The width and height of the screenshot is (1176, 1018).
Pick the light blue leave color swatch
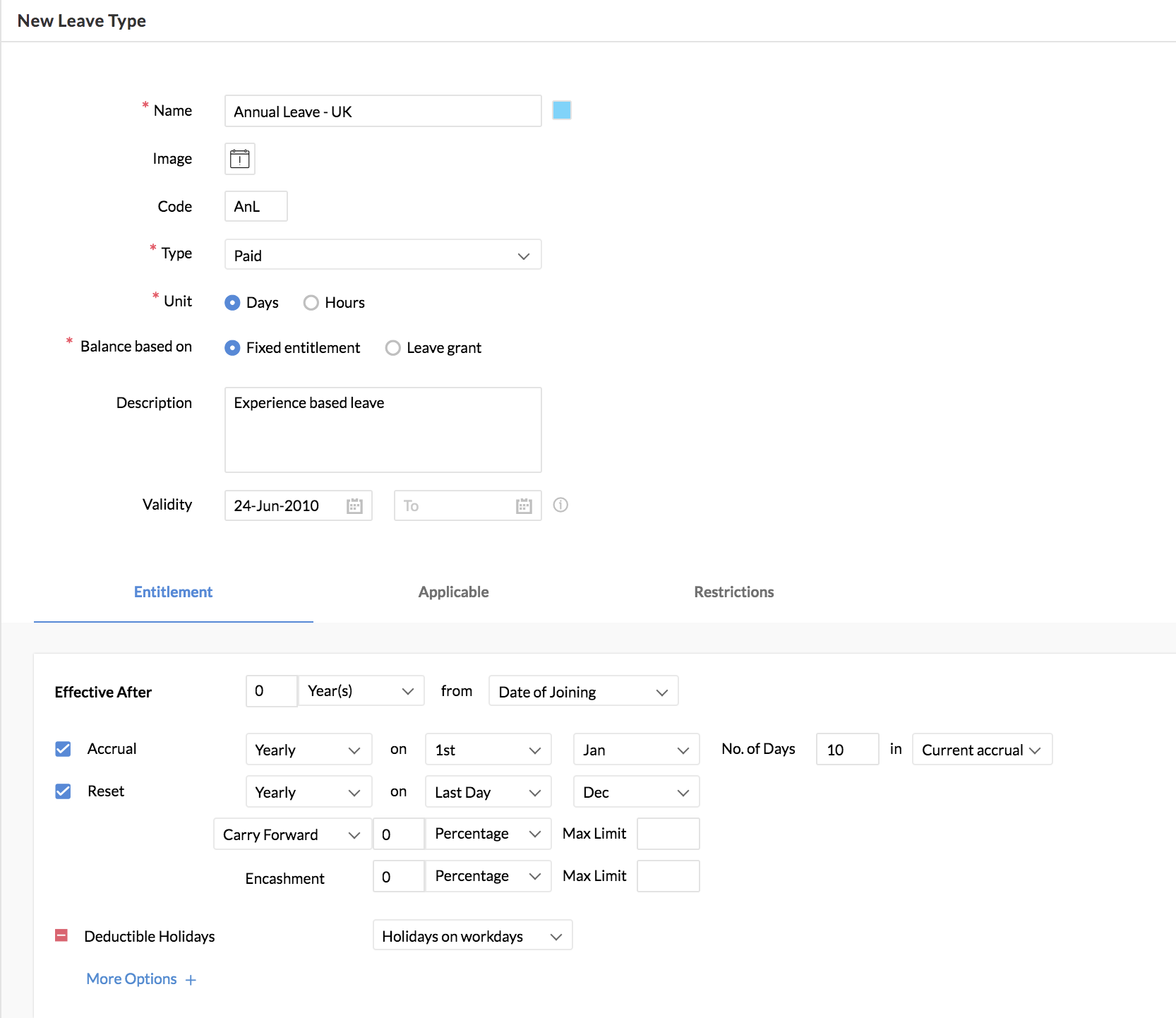point(562,110)
